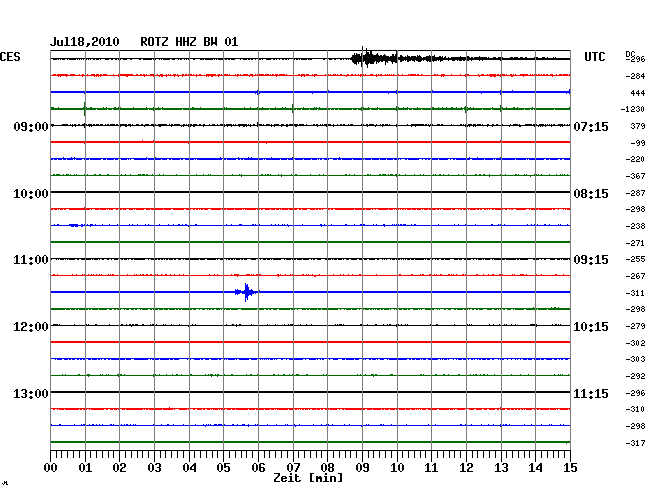Viewport: 650px width, 494px height.
Task: Click the 03 minute axis tick label
Action: 154,468
